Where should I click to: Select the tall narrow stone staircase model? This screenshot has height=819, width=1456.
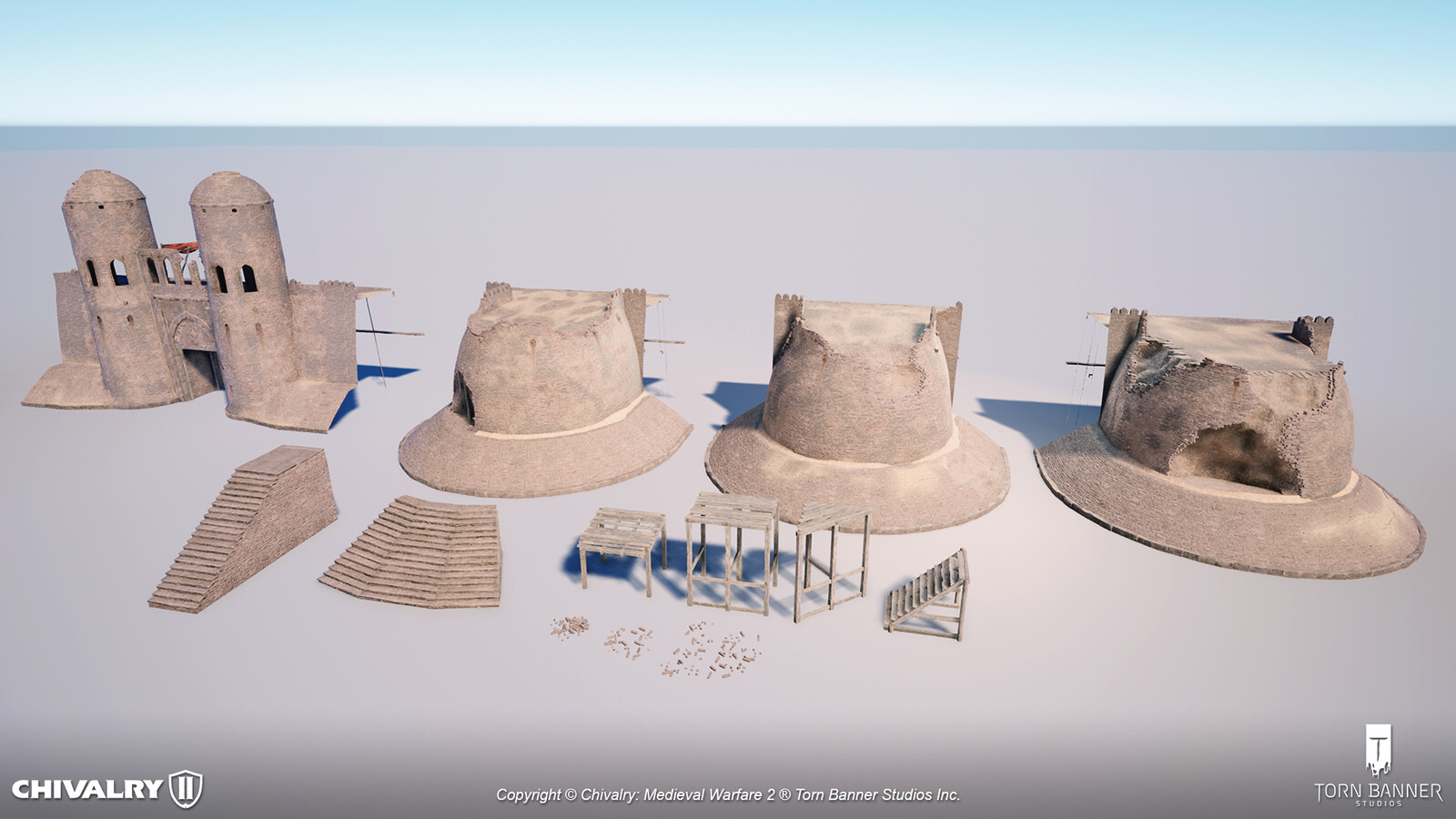click(243, 528)
